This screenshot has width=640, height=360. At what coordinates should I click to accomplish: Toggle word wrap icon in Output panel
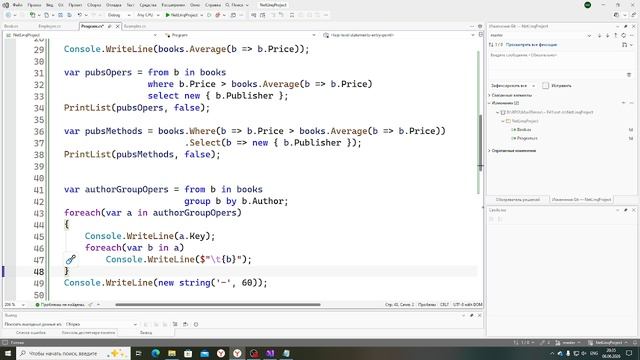[186, 324]
